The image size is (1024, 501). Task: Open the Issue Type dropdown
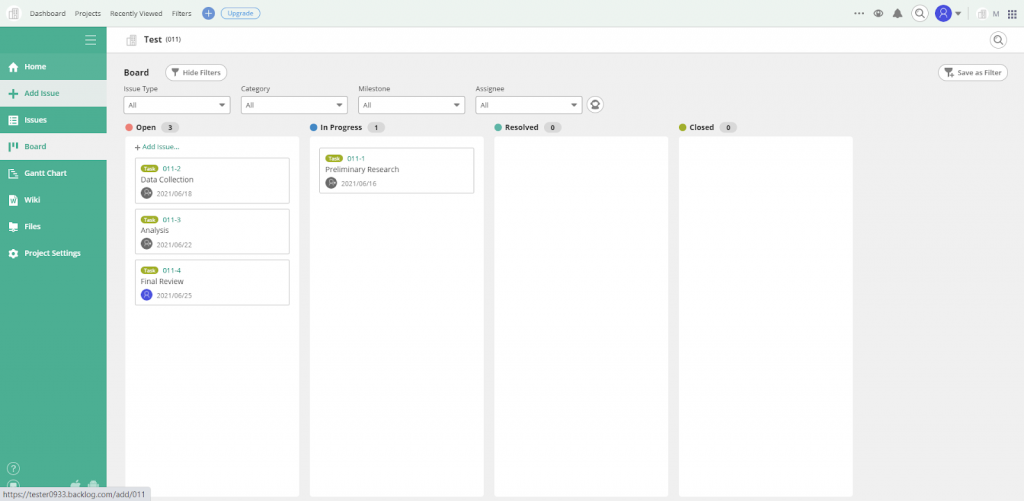[177, 105]
